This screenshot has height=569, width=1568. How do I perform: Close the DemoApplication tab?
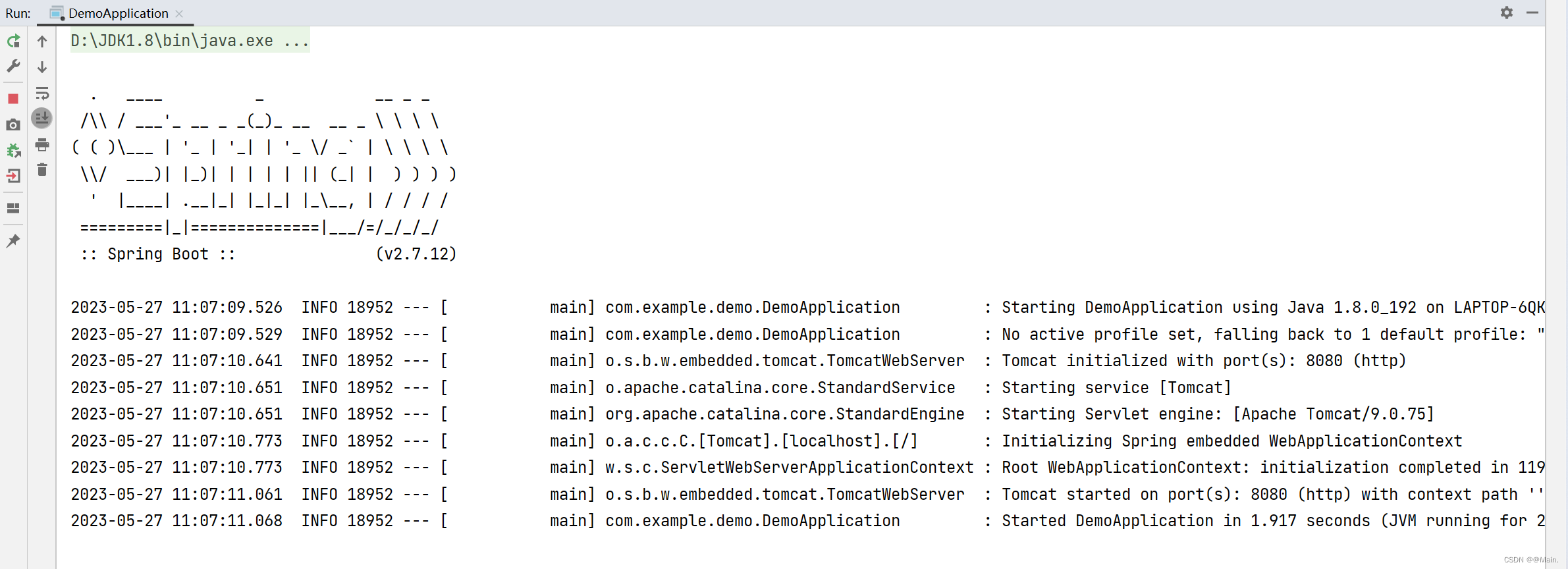click(x=178, y=13)
